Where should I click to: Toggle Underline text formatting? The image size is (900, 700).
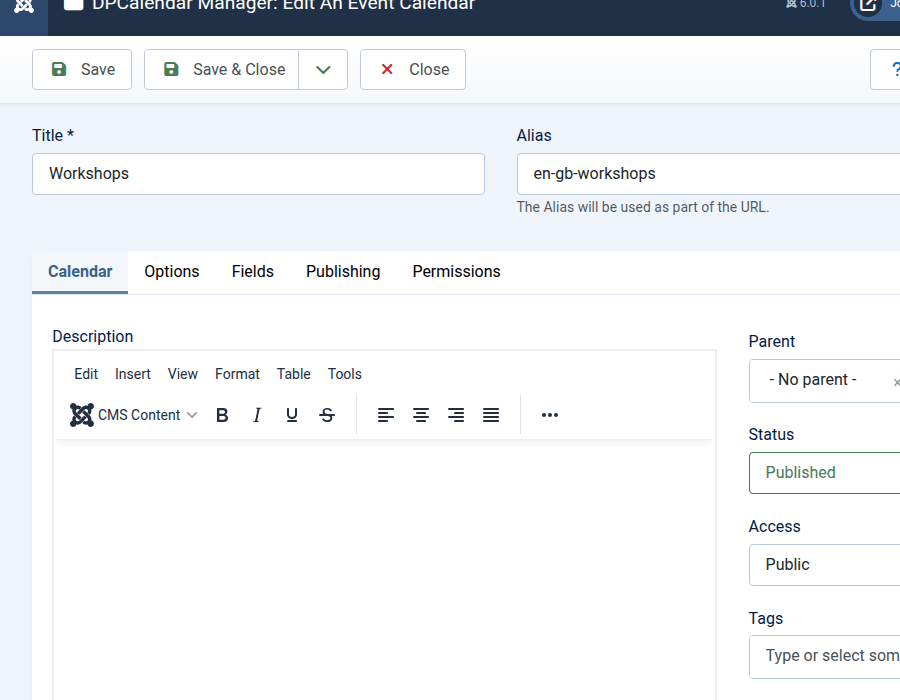[292, 415]
